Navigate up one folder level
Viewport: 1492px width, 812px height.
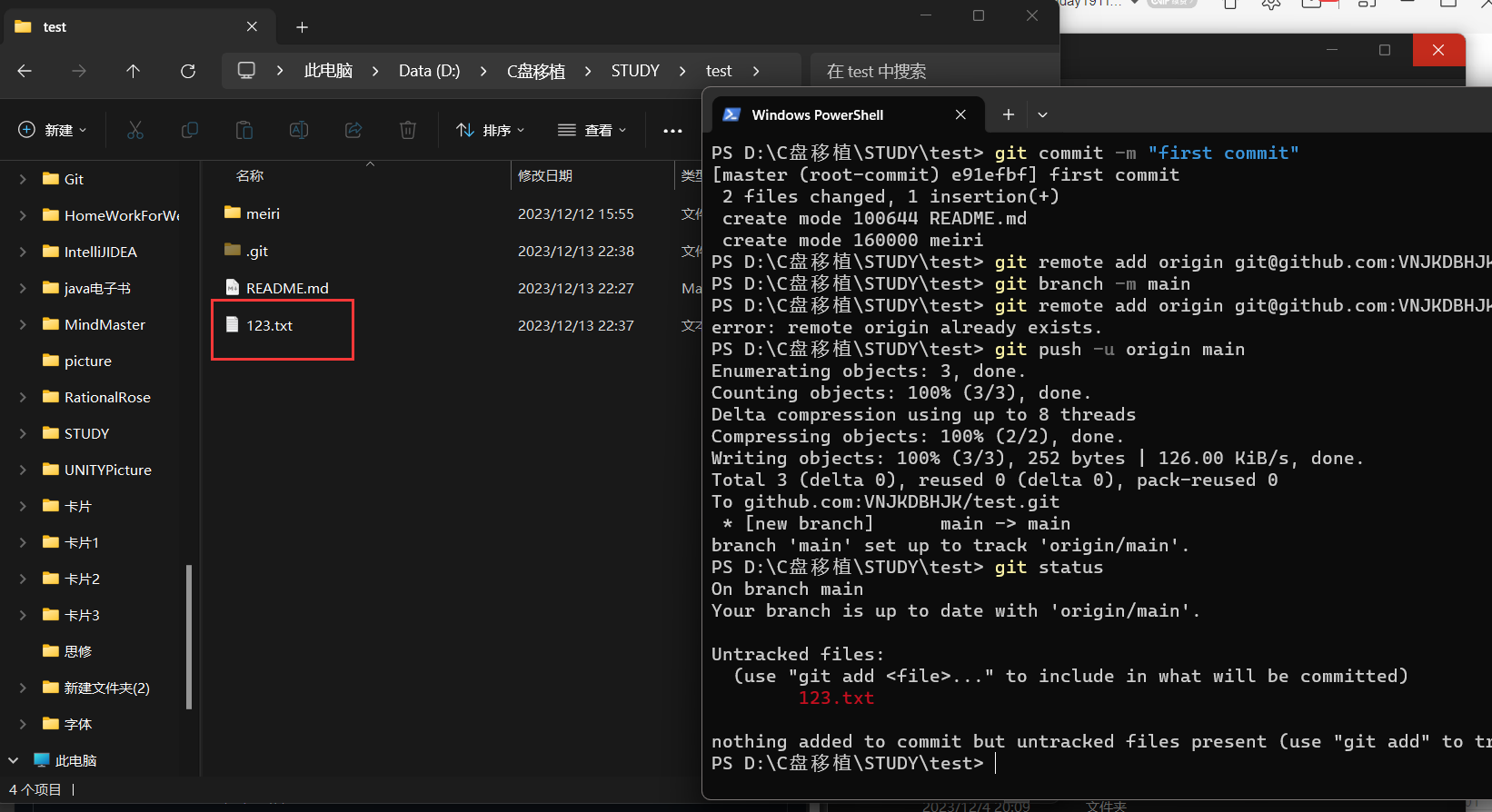[134, 71]
